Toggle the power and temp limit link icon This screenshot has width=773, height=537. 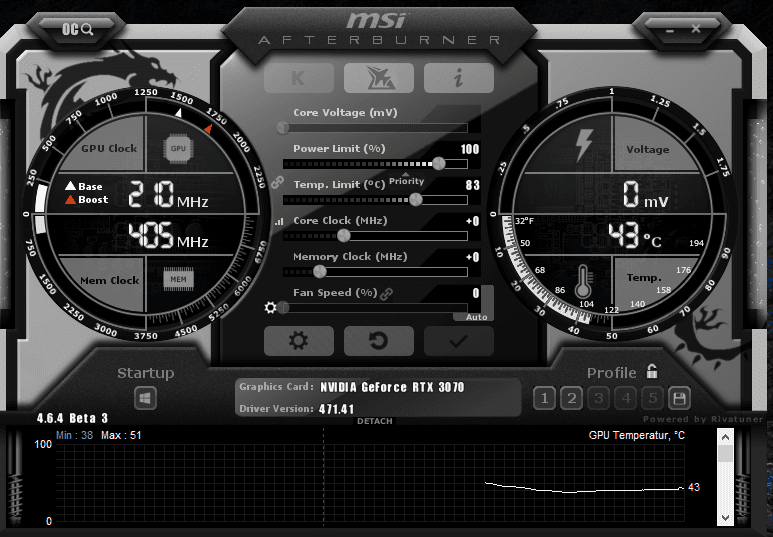[x=278, y=182]
